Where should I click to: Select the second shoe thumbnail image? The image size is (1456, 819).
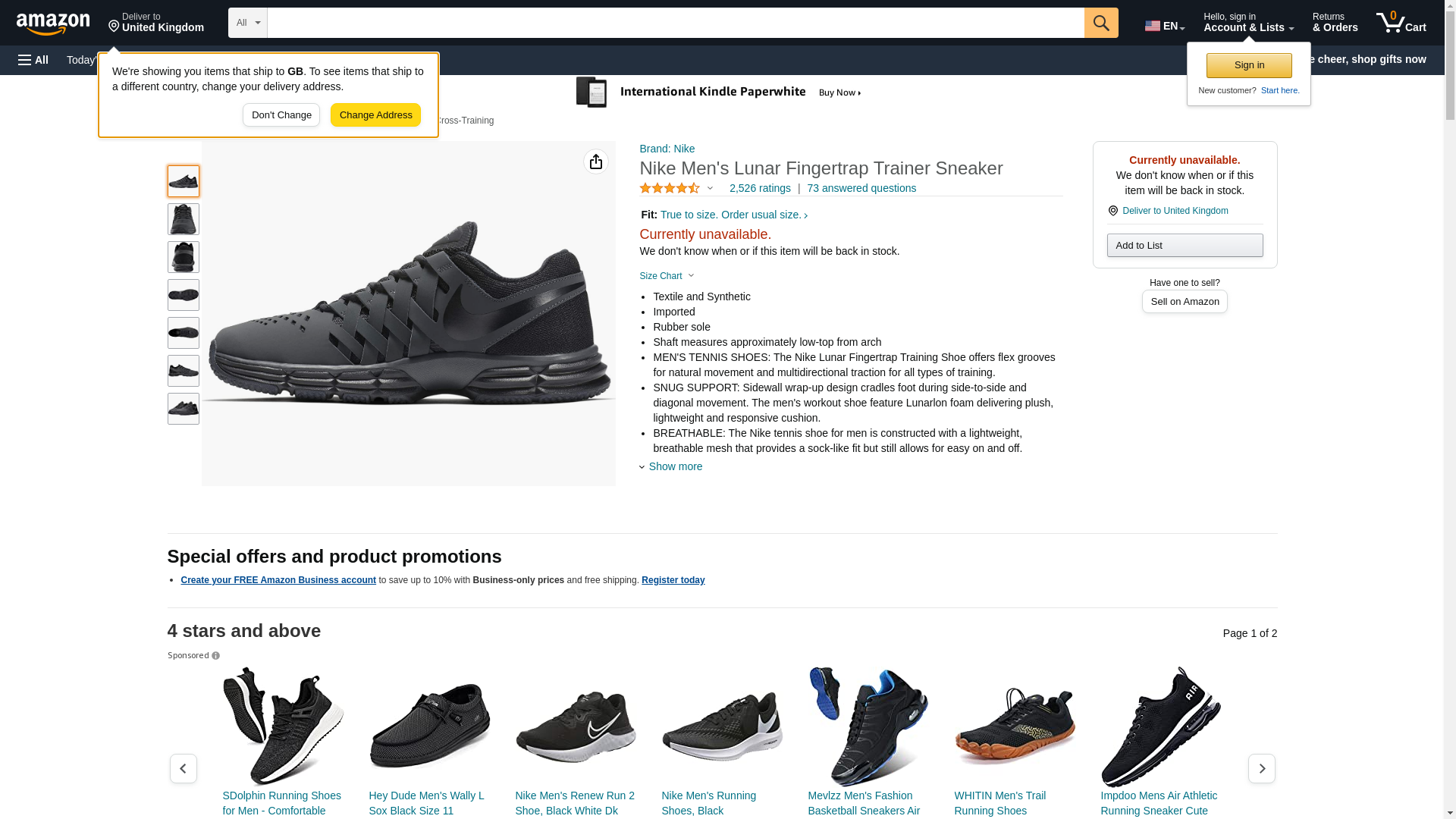point(183,219)
